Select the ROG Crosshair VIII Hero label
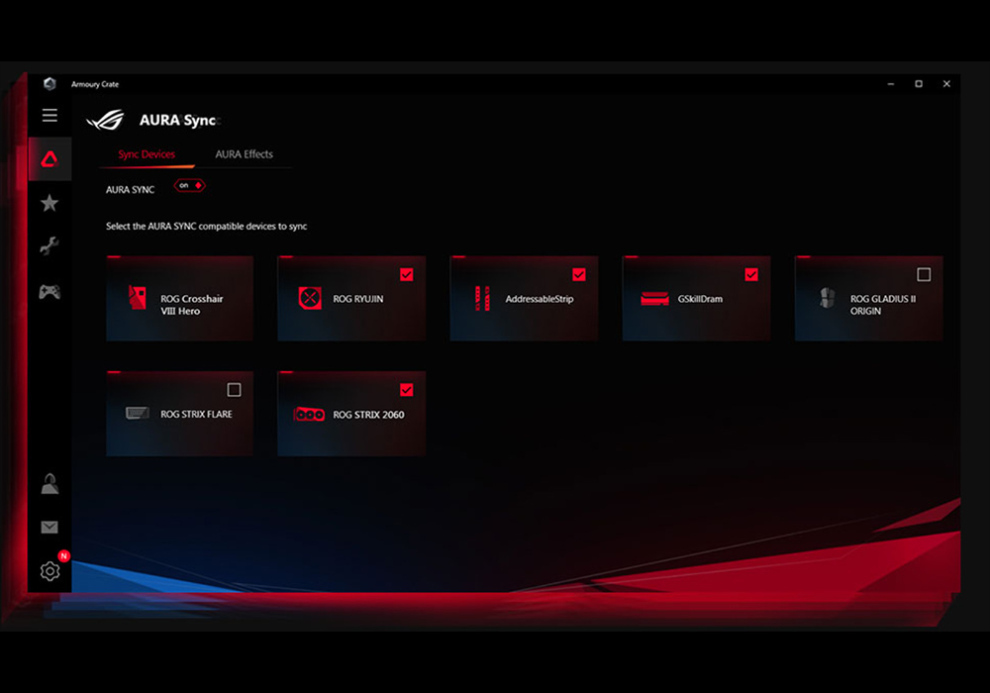The height and width of the screenshot is (693, 990). tap(192, 305)
